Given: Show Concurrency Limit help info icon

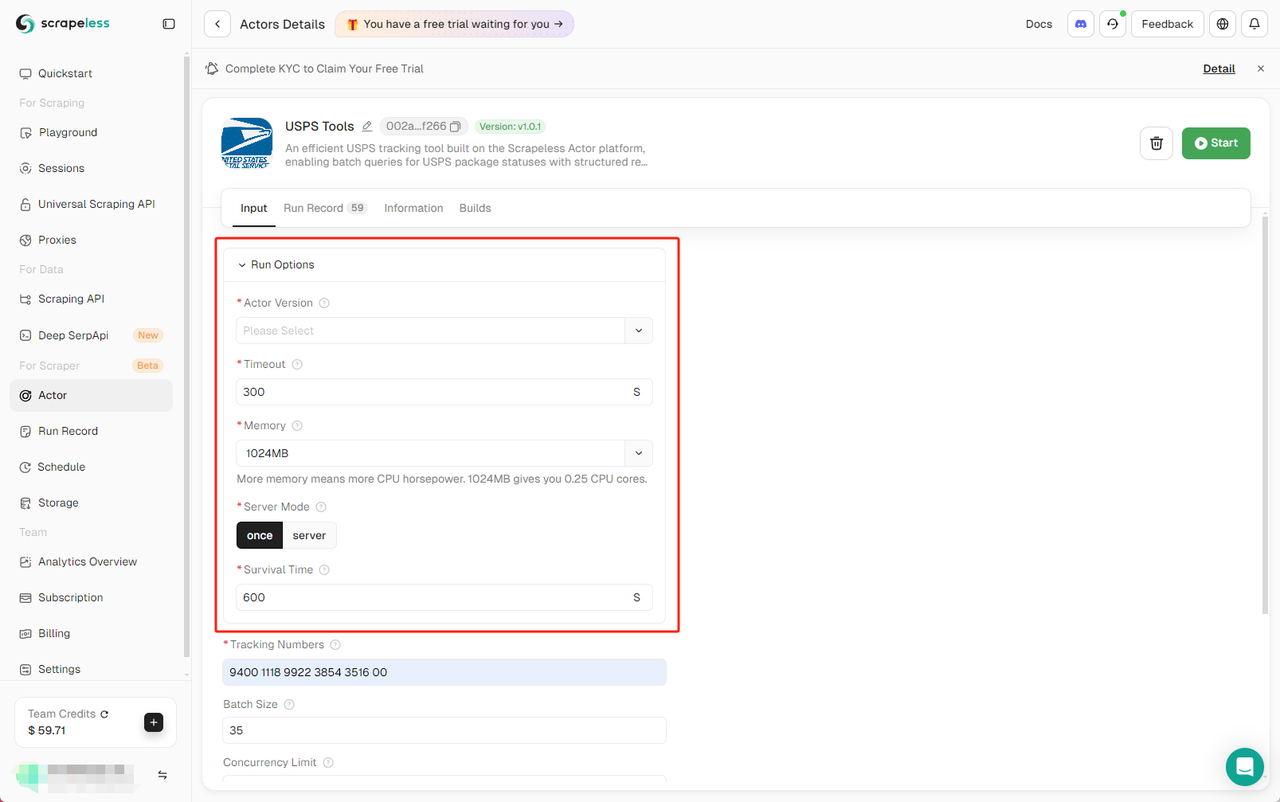Looking at the screenshot, I should pyautogui.click(x=328, y=763).
